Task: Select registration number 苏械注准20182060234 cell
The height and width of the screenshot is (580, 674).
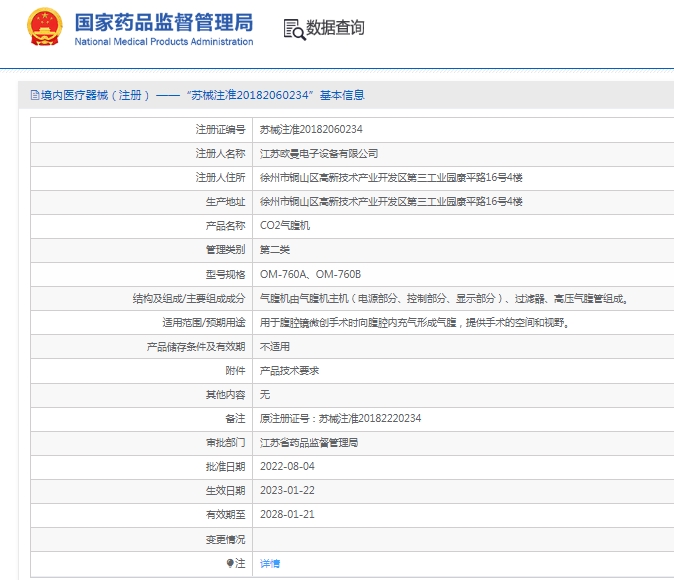Action: point(311,129)
